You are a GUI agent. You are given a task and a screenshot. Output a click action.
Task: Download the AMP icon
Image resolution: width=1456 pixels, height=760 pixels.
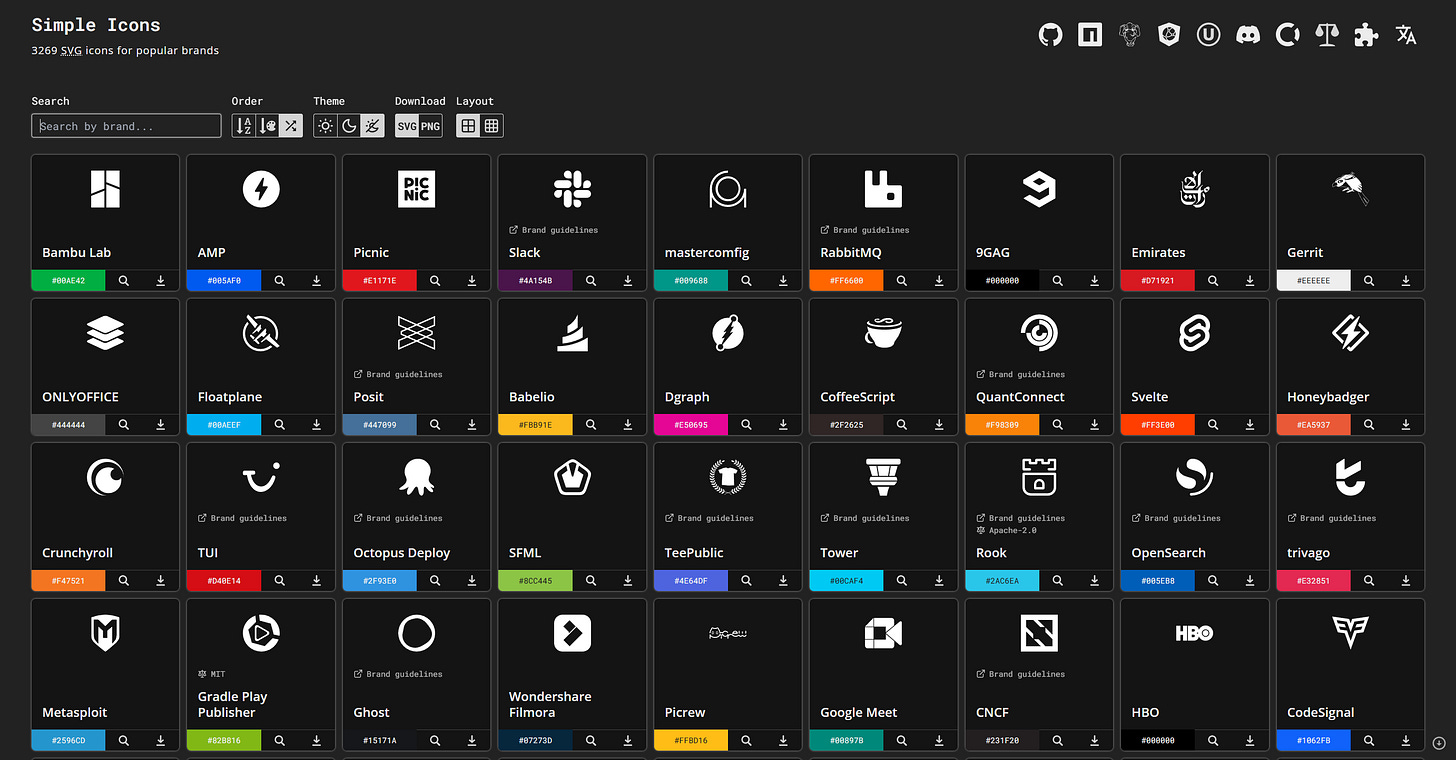coord(316,281)
